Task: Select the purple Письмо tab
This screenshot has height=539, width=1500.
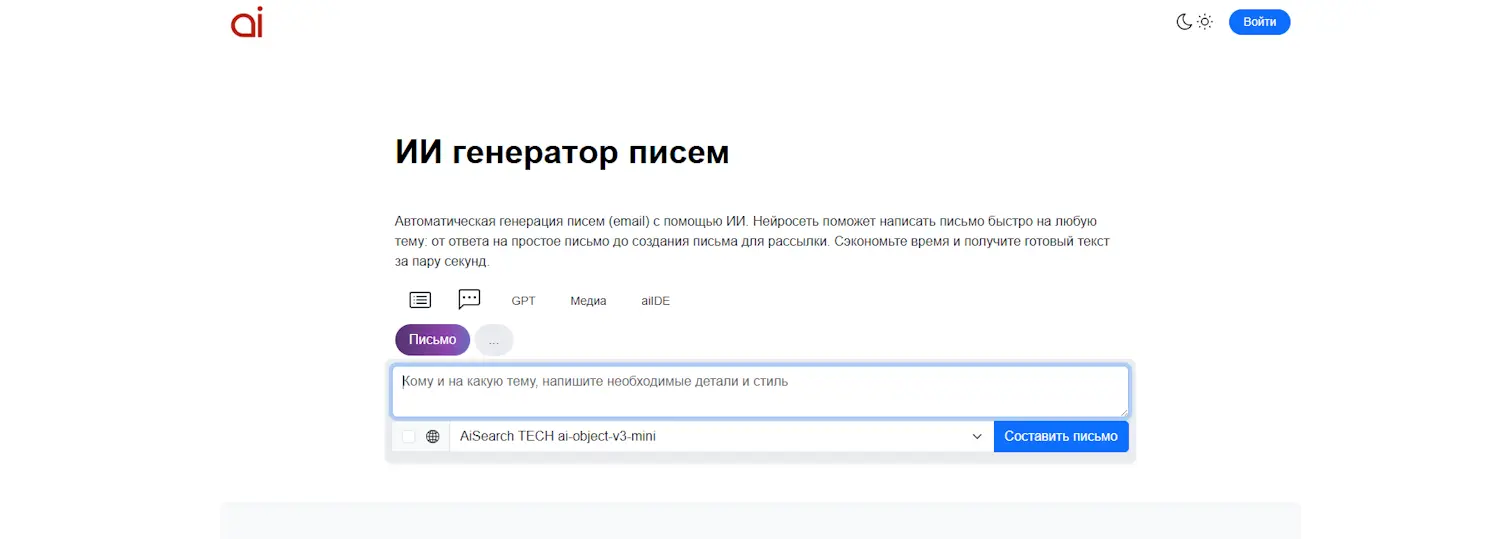Action: click(432, 340)
